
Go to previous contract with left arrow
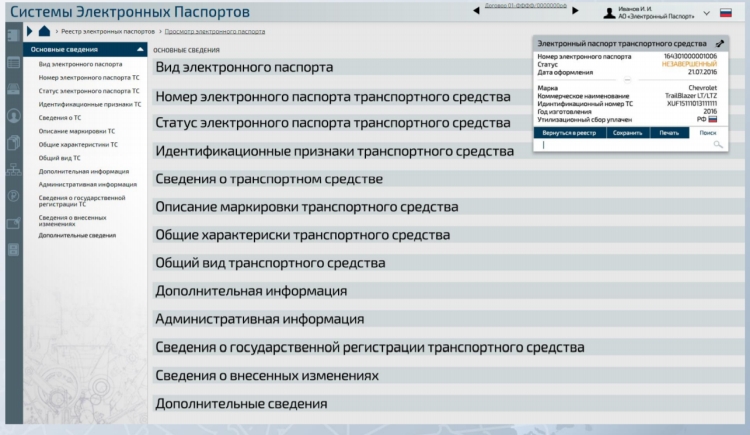click(476, 11)
